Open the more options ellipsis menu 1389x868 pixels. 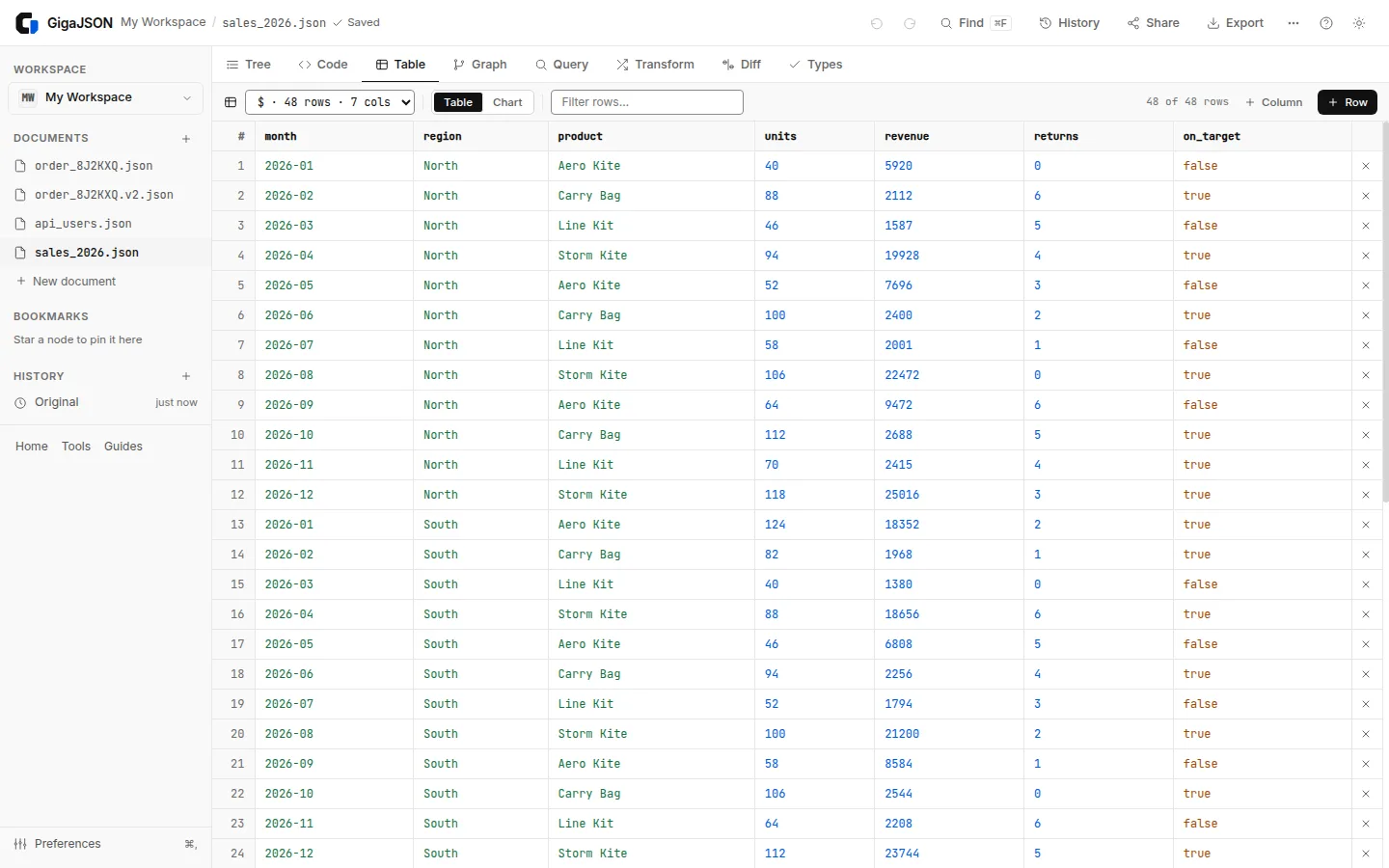(1294, 23)
